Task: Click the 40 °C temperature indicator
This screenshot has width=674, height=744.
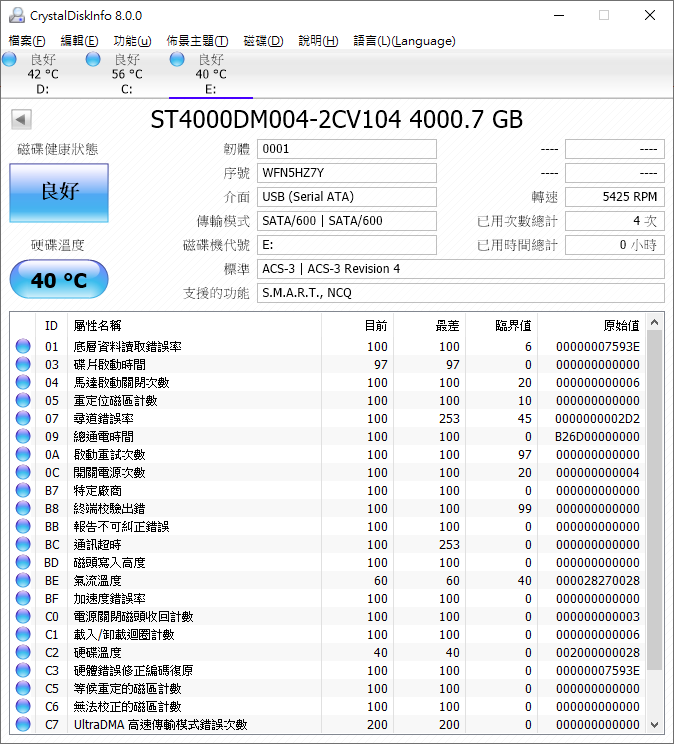Action: pyautogui.click(x=59, y=279)
